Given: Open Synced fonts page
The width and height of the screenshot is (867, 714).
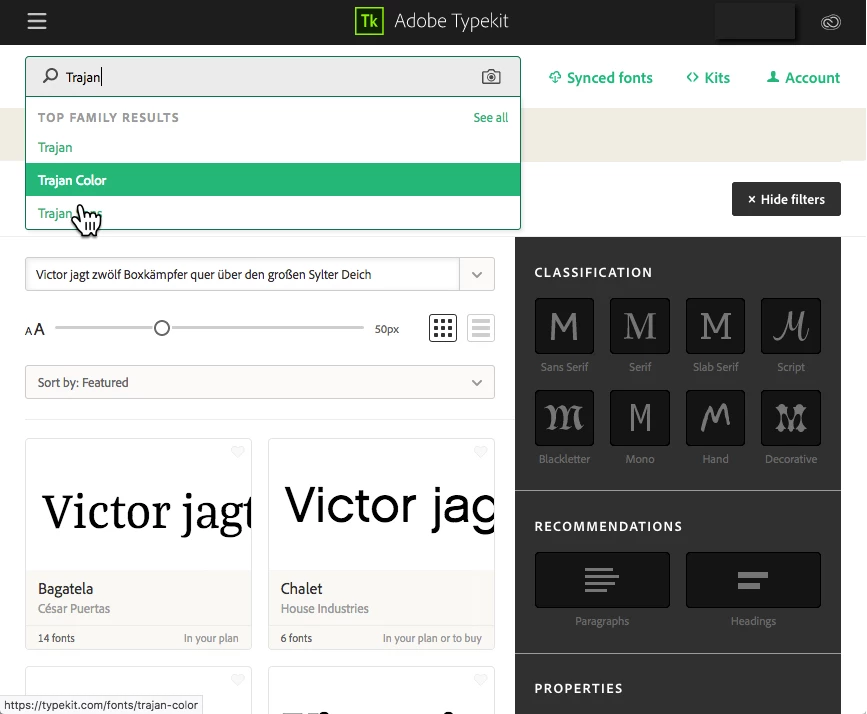Looking at the screenshot, I should (600, 77).
